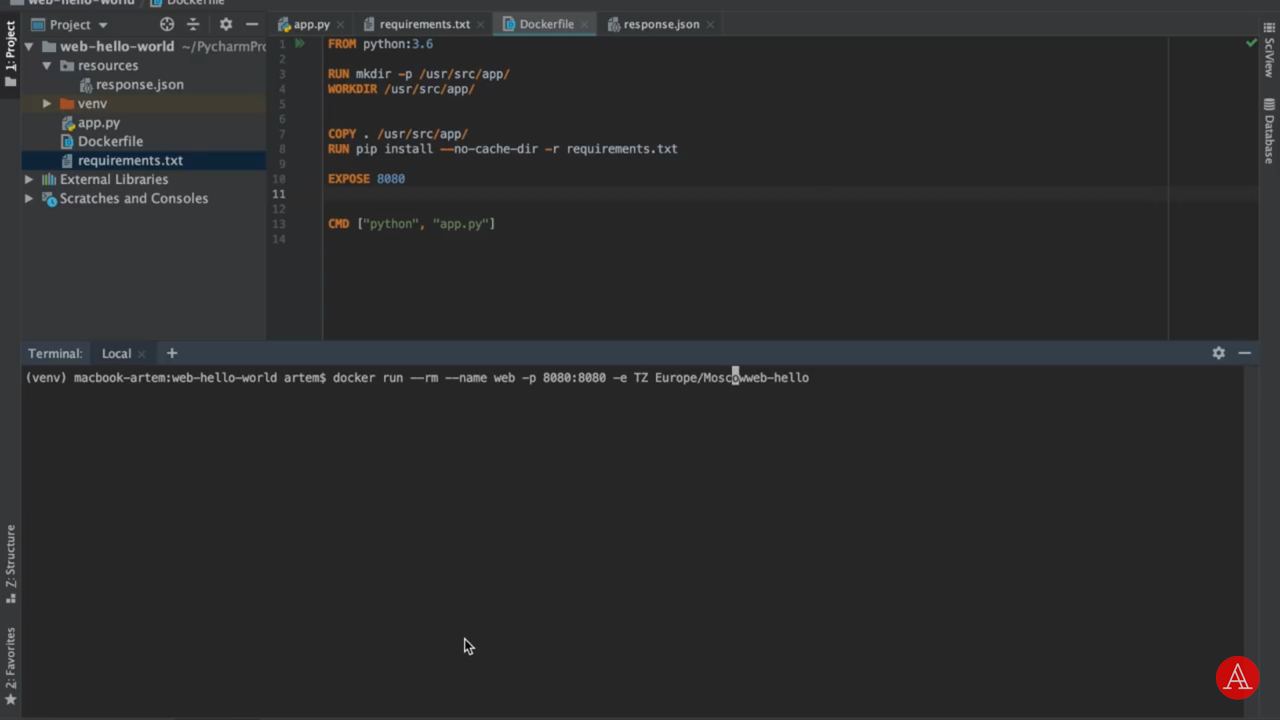Select the resources folder row

point(143,65)
